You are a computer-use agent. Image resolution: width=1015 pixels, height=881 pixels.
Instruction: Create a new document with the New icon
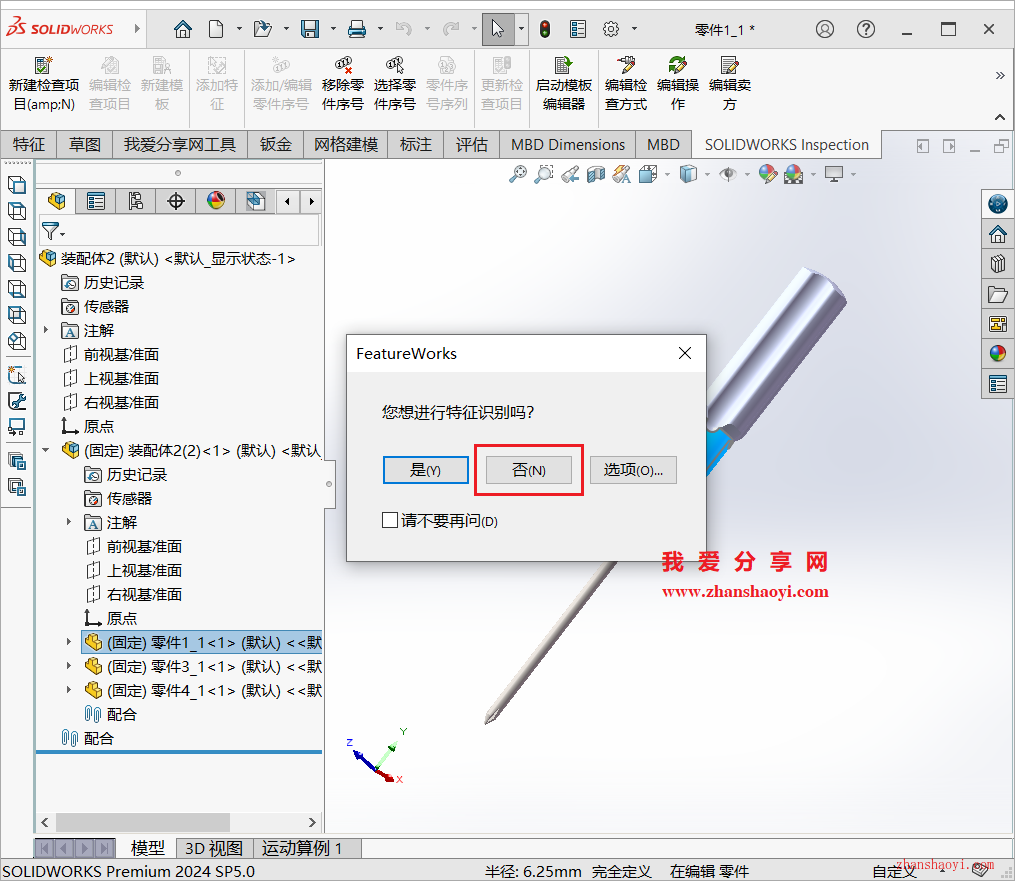(x=216, y=29)
